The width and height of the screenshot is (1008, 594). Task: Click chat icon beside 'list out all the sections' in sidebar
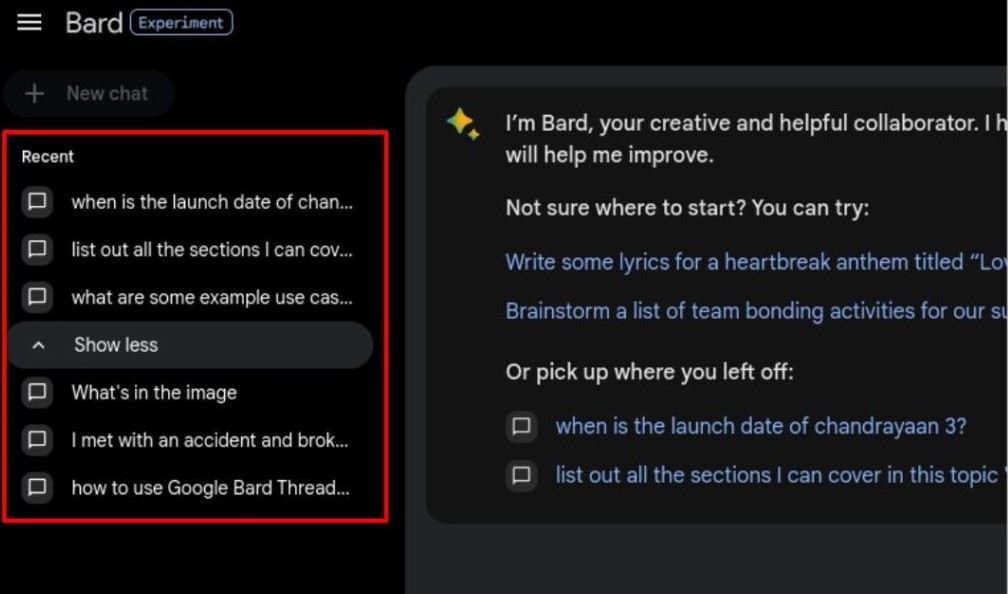[x=37, y=249]
